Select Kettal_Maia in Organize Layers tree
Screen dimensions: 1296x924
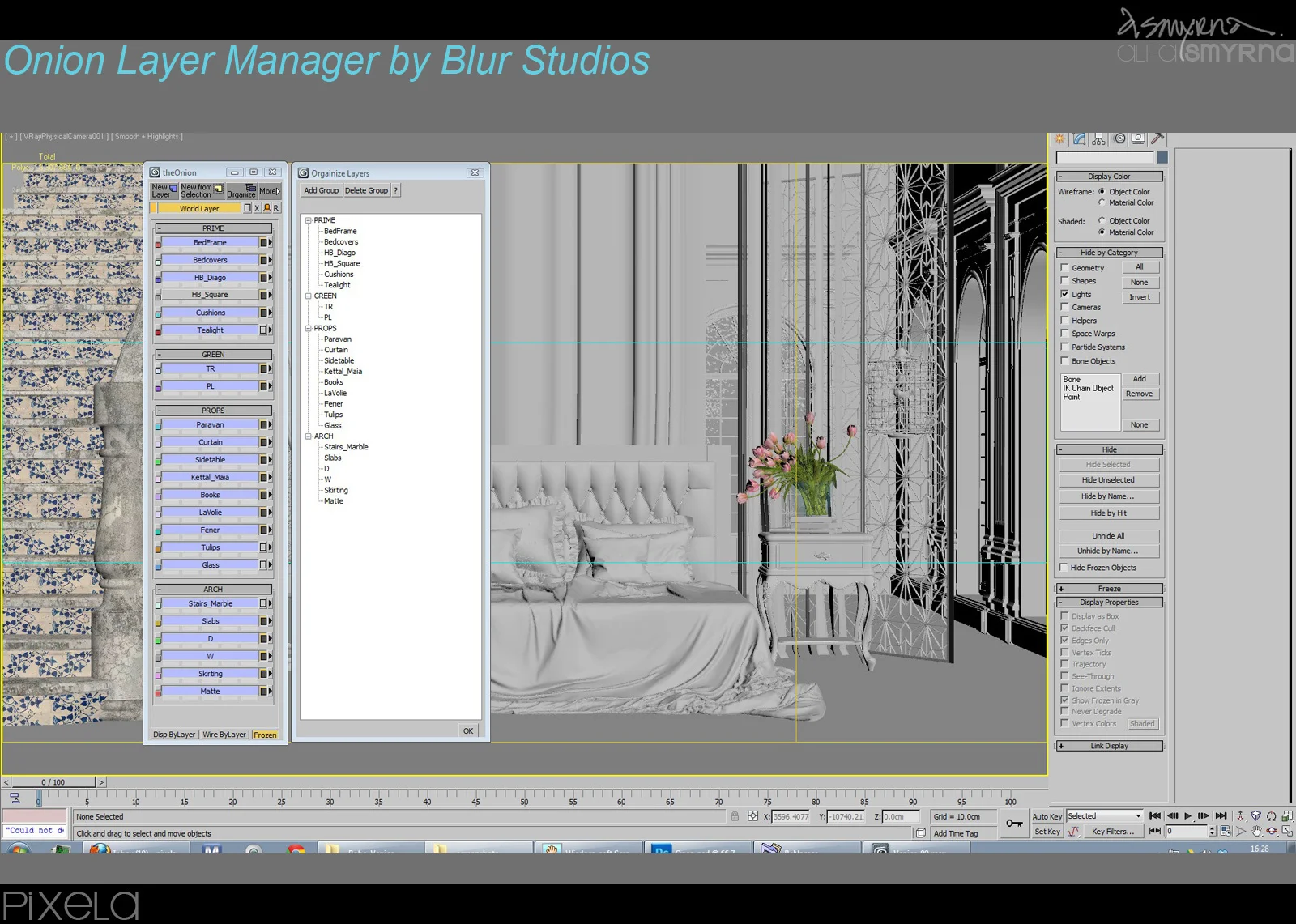(x=343, y=372)
